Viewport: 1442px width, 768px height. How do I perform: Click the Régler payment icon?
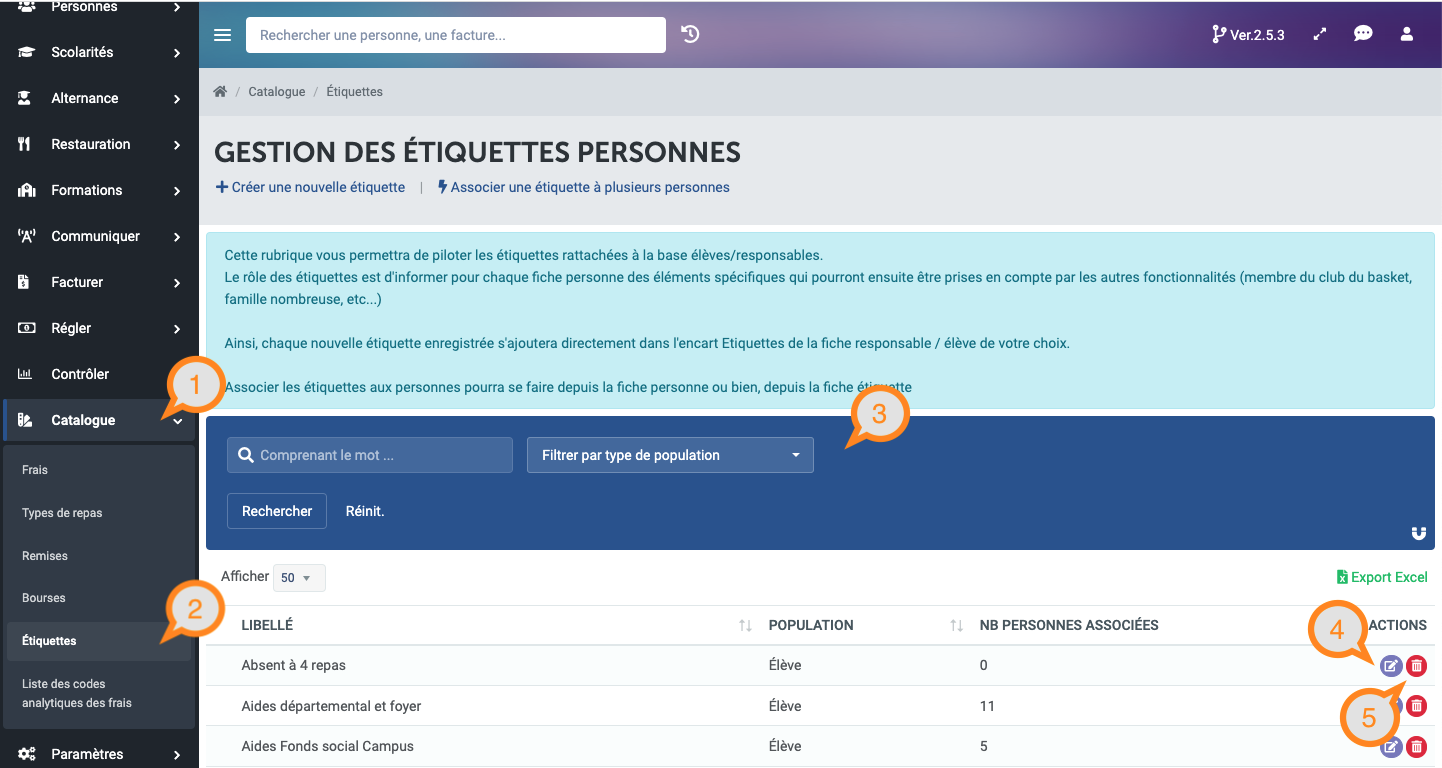click(26, 328)
